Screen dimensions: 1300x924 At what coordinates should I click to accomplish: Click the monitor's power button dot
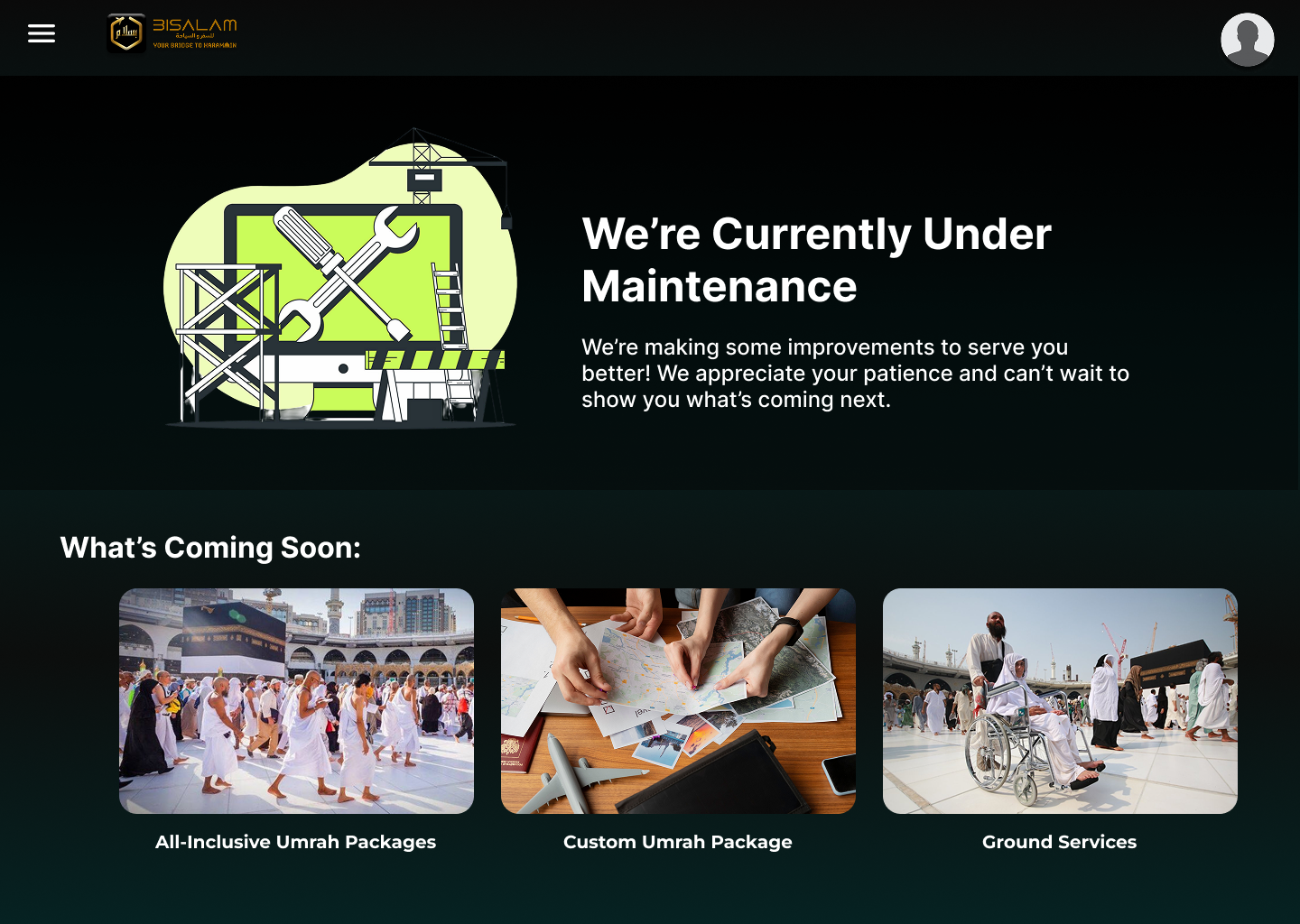point(343,368)
